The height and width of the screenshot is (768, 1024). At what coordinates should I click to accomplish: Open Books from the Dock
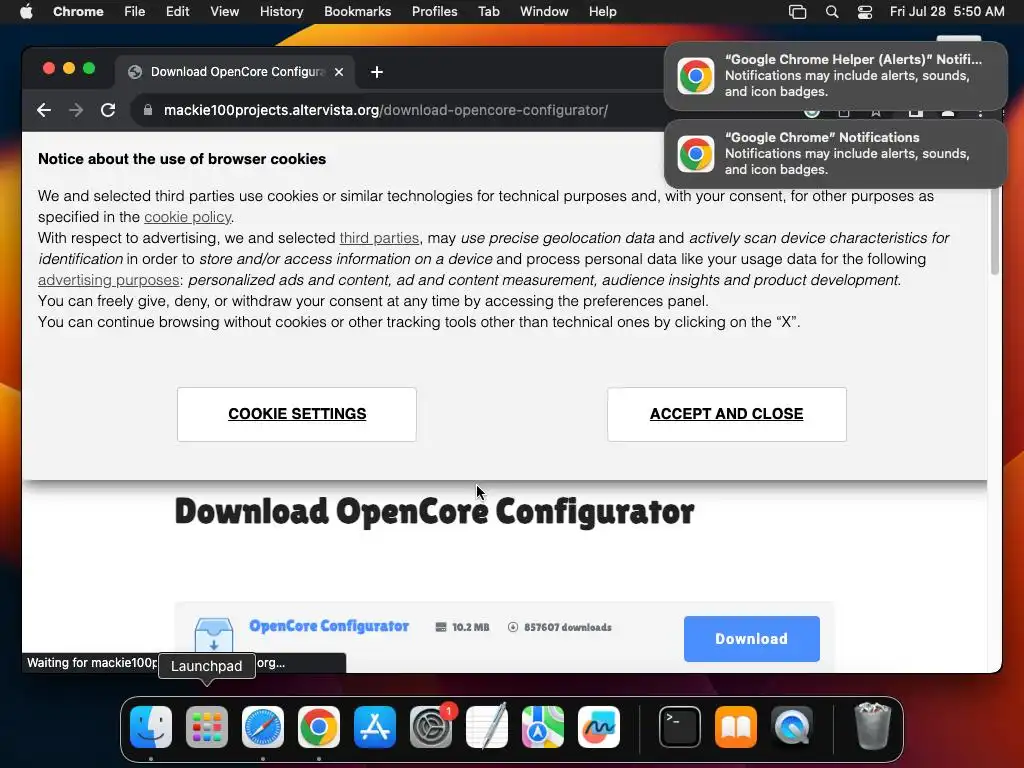736,727
